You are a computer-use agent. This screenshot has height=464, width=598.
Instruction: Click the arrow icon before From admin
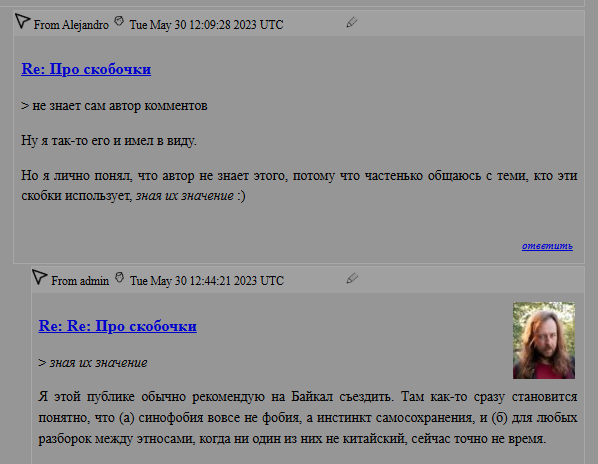(39, 277)
